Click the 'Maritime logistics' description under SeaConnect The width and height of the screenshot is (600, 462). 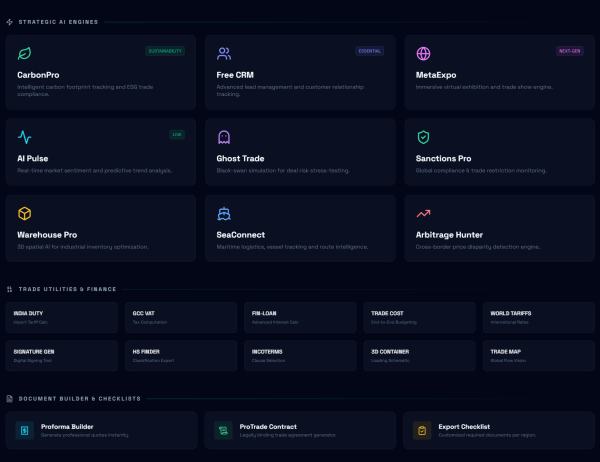pos(292,247)
